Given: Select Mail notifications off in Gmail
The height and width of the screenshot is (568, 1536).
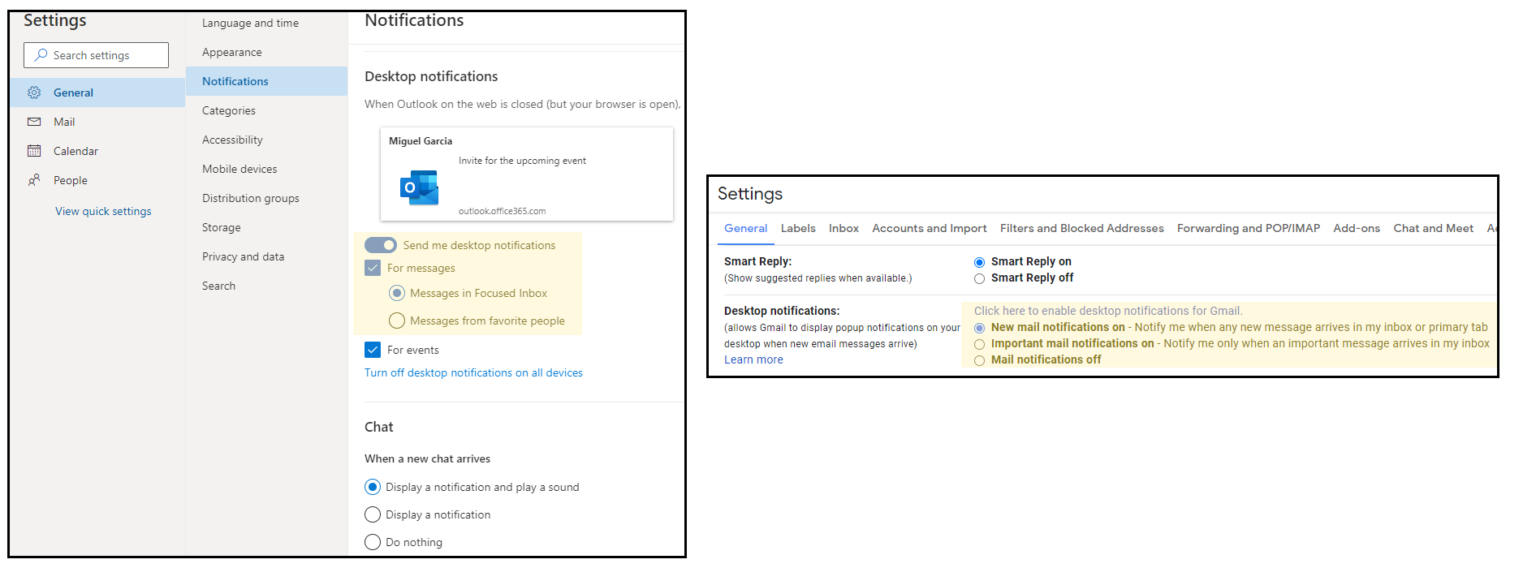Looking at the screenshot, I should coord(980,360).
